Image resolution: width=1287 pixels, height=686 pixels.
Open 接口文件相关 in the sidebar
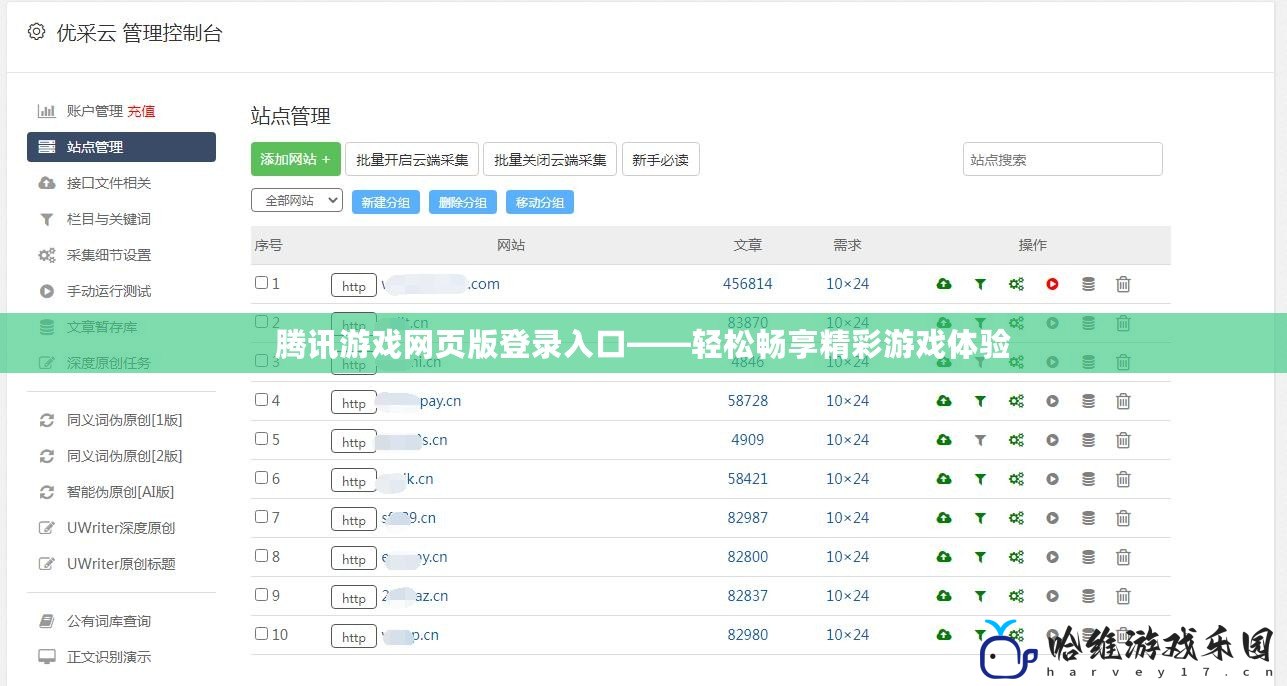point(109,183)
